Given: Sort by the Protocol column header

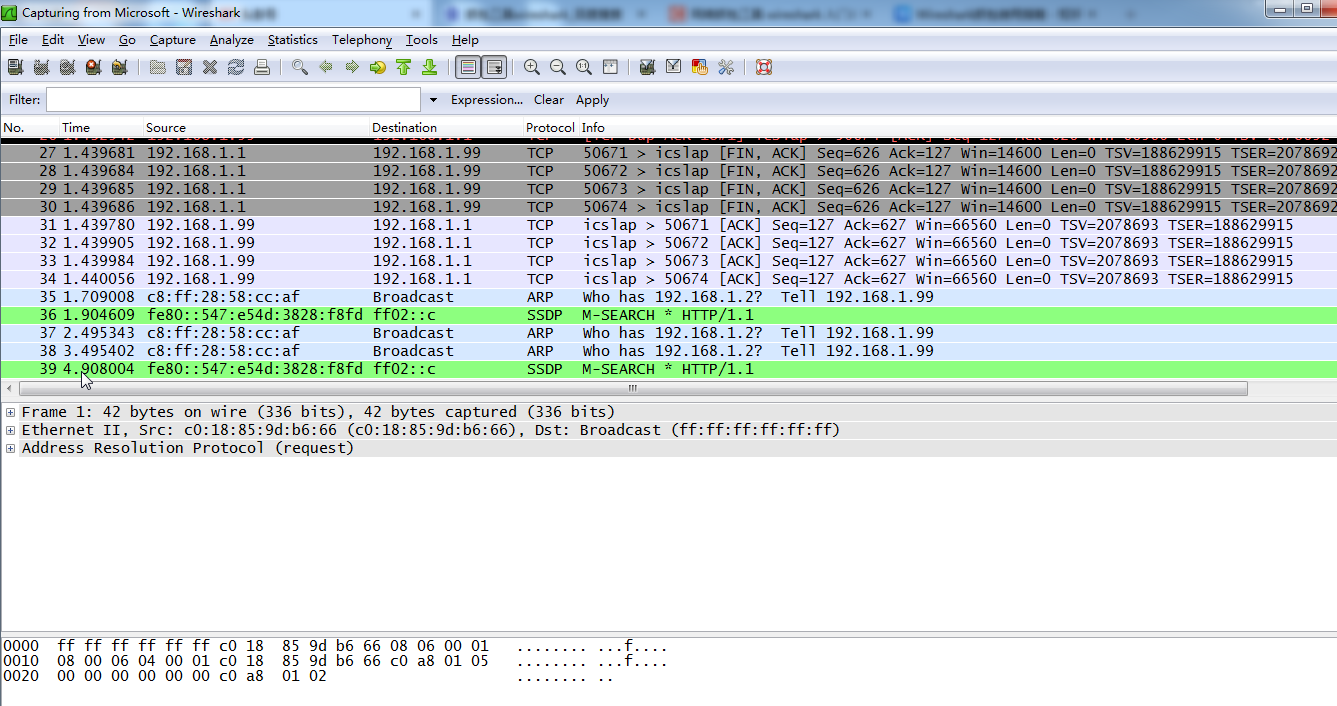Looking at the screenshot, I should coord(550,128).
